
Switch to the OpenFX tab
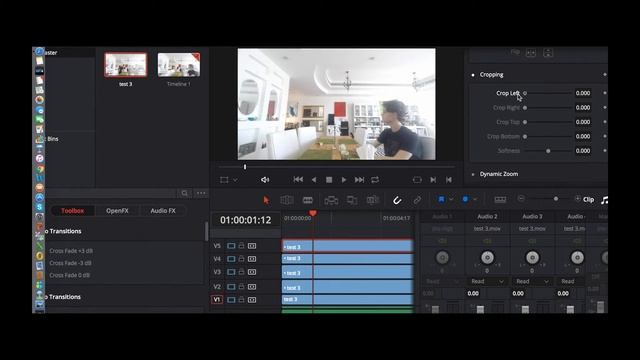point(117,211)
